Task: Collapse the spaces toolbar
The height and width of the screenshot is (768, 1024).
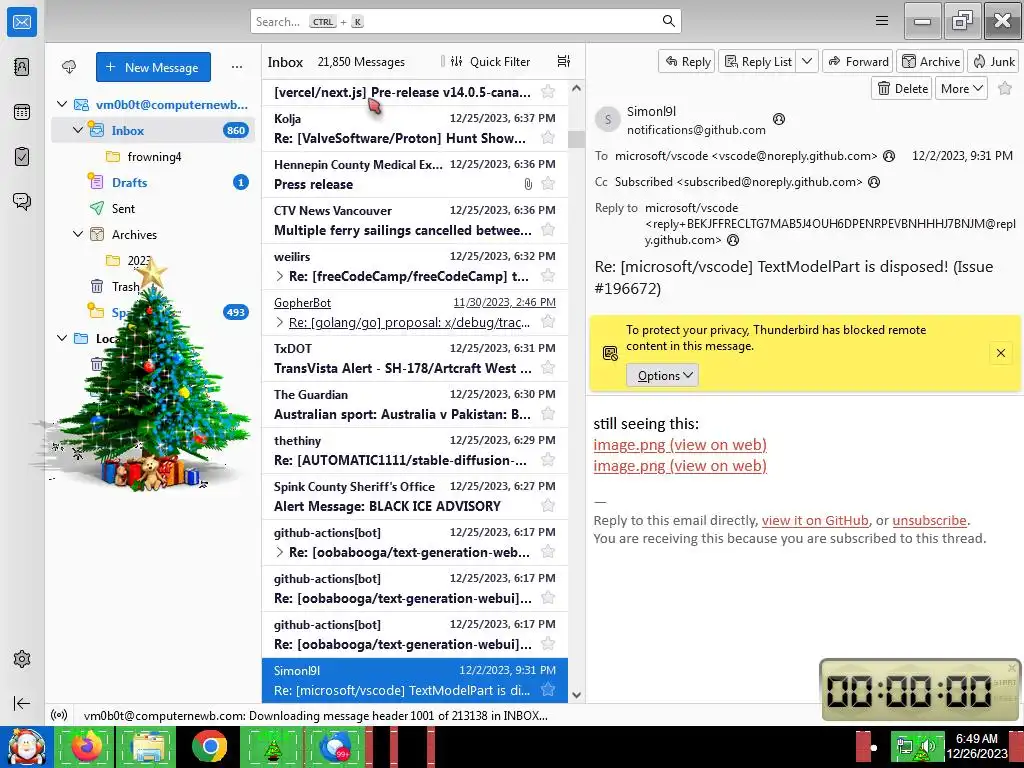Action: click(x=22, y=703)
